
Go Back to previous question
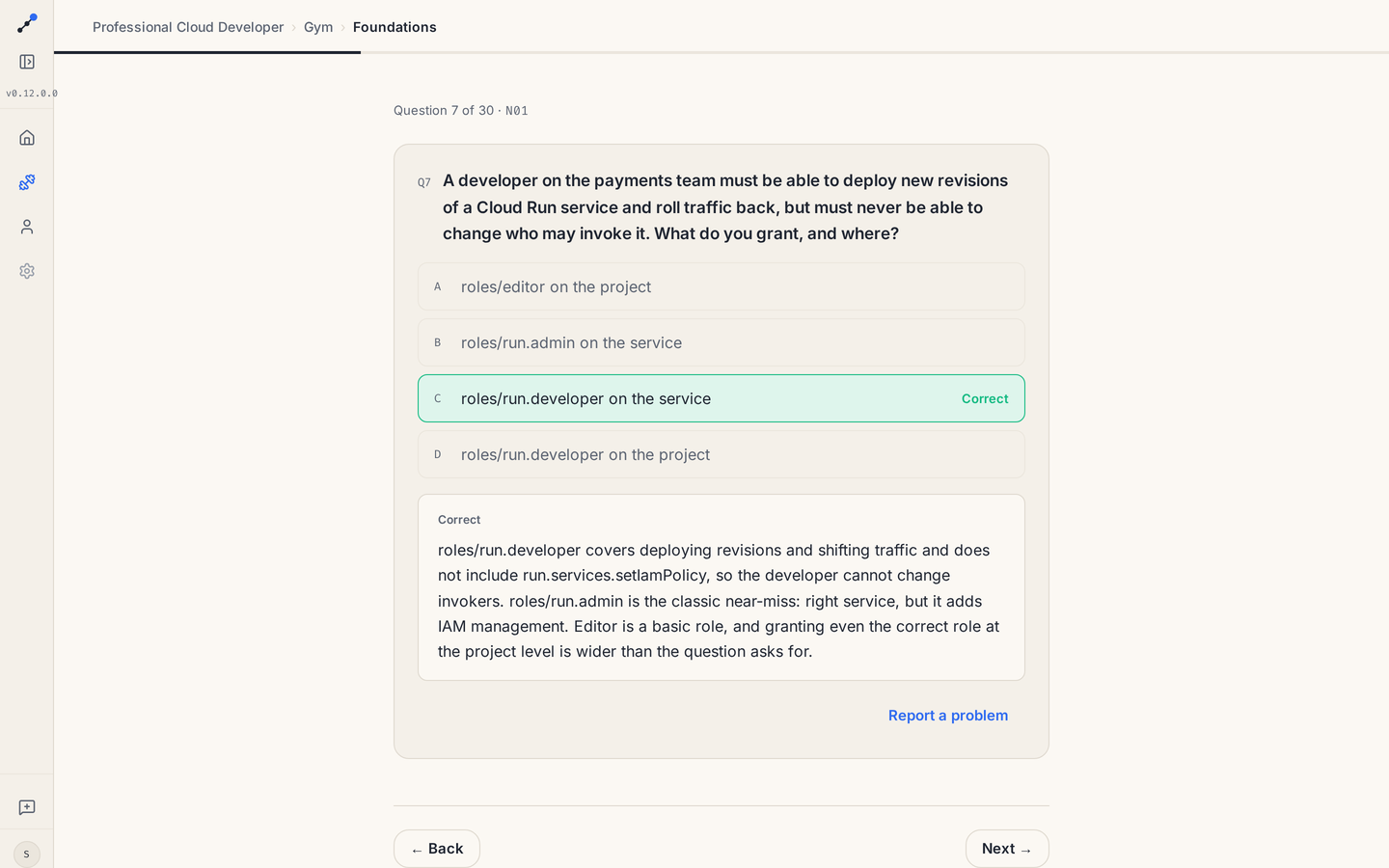[437, 849]
